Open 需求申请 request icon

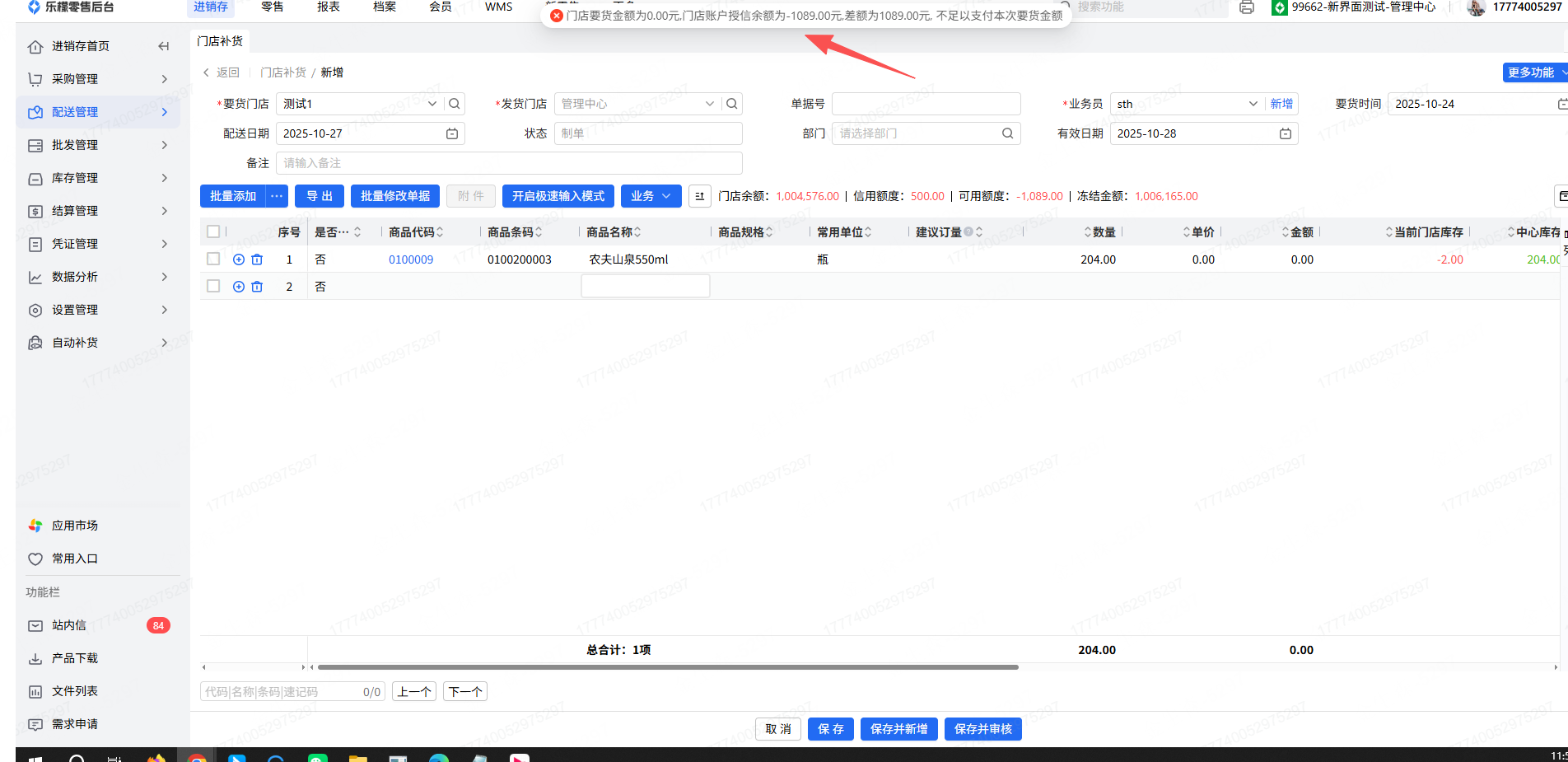tap(35, 724)
